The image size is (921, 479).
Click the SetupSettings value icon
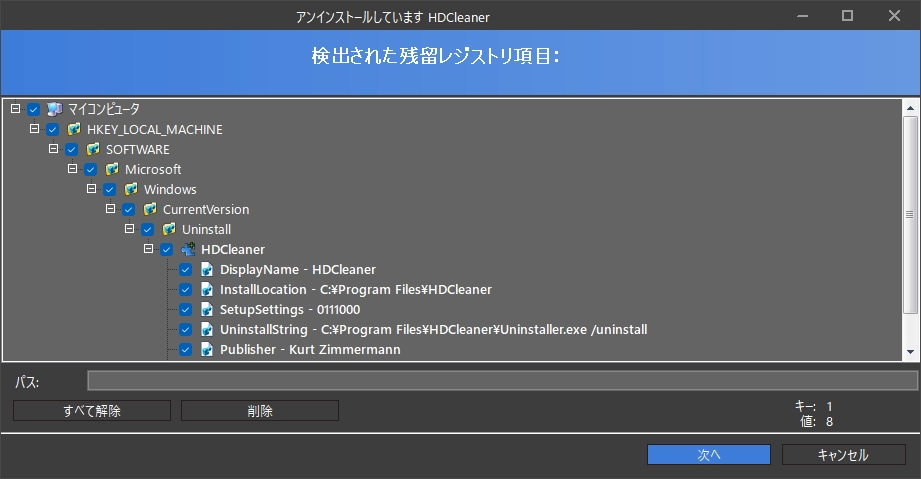pyautogui.click(x=207, y=309)
